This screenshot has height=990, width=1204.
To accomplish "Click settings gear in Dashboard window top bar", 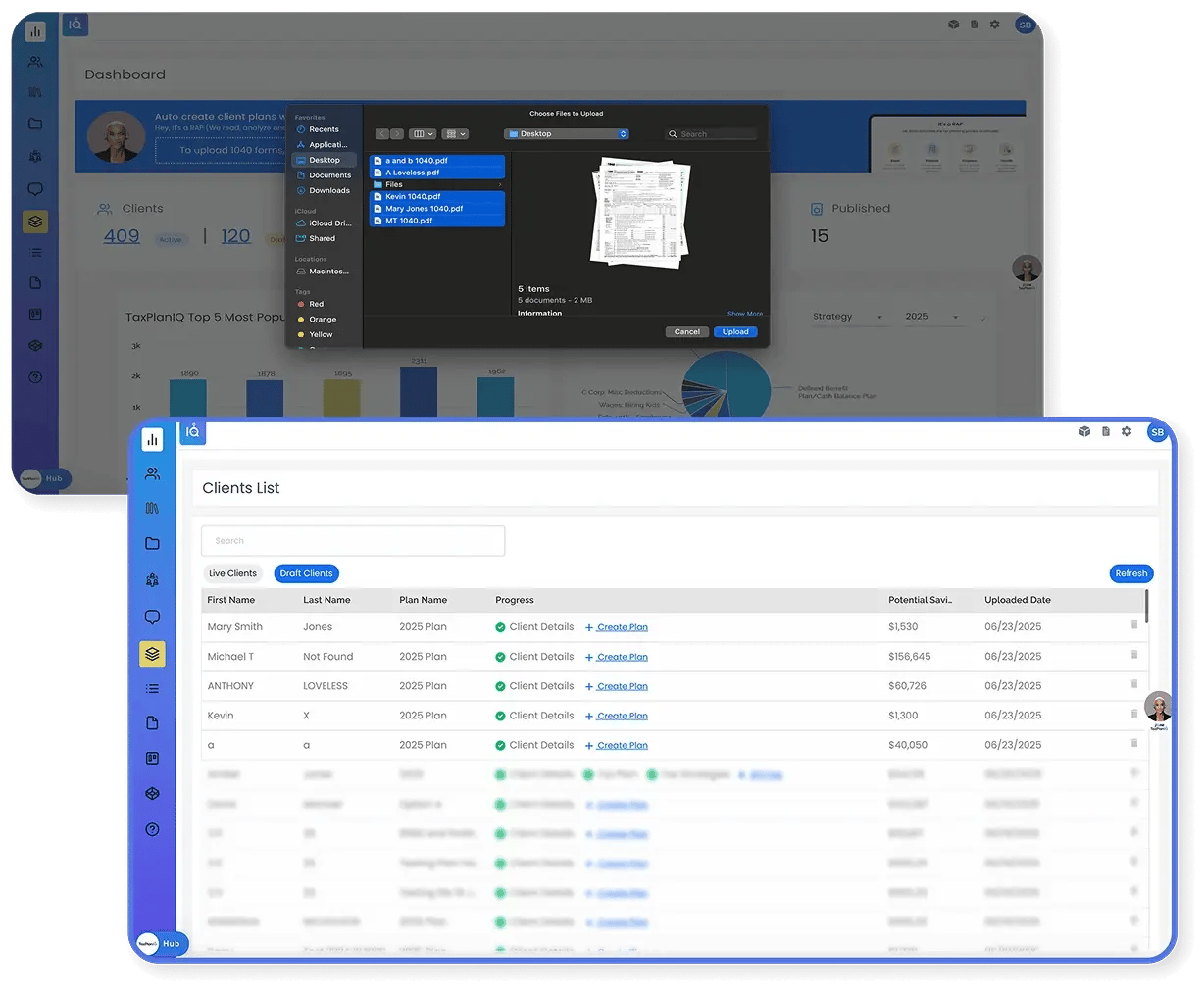I will (x=994, y=25).
